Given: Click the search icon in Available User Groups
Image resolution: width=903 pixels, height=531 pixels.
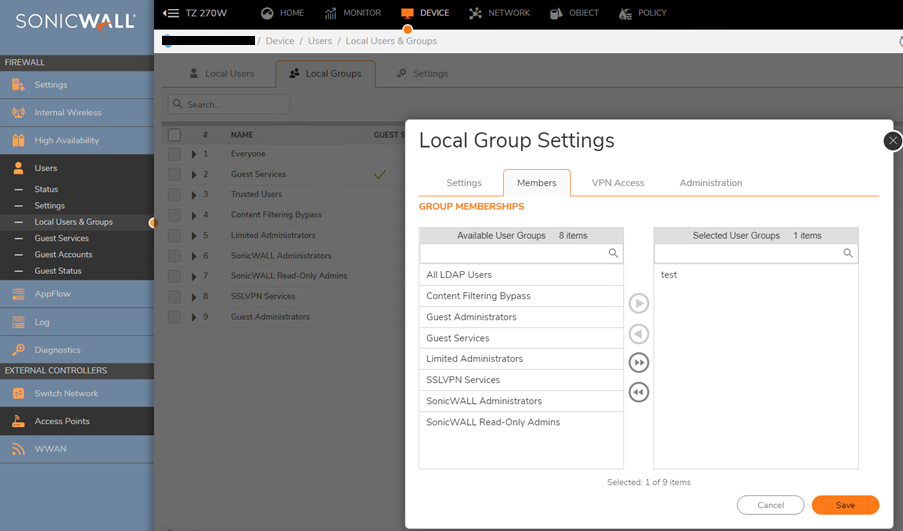Looking at the screenshot, I should [x=613, y=254].
